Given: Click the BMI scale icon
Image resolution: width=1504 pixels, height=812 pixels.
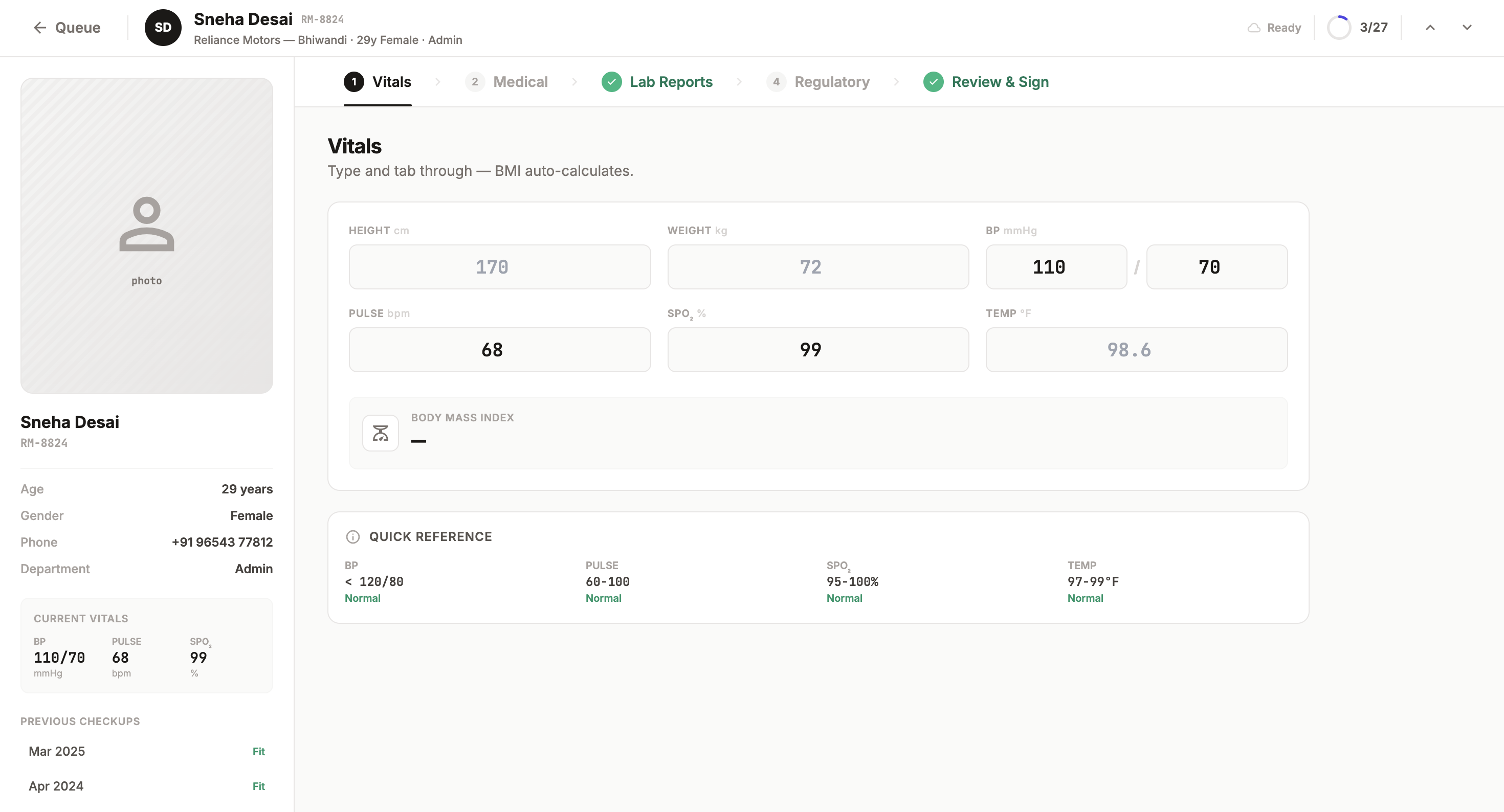Looking at the screenshot, I should 380,433.
